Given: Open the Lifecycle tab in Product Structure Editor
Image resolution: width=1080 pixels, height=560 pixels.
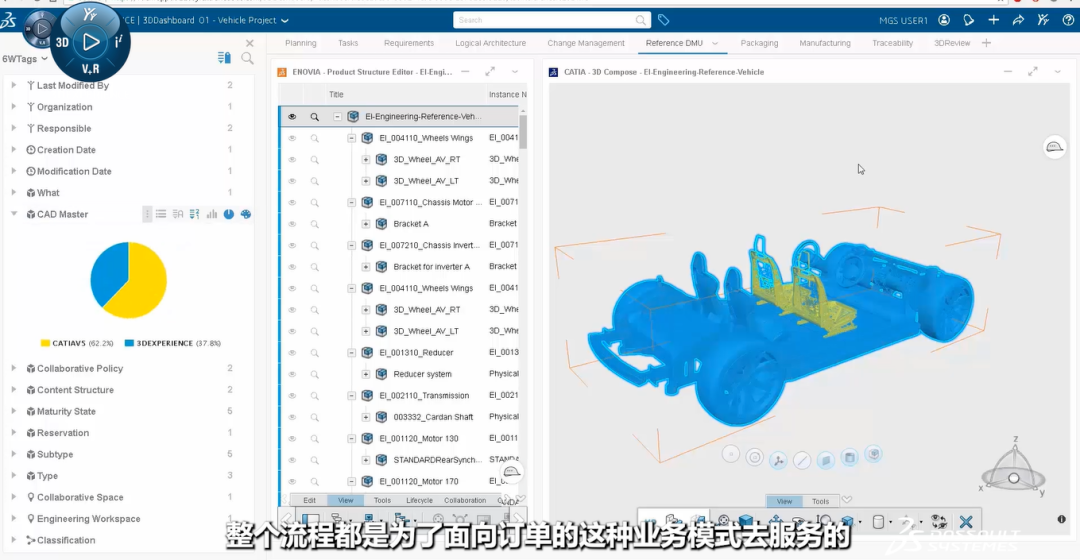Looking at the screenshot, I should (x=419, y=500).
